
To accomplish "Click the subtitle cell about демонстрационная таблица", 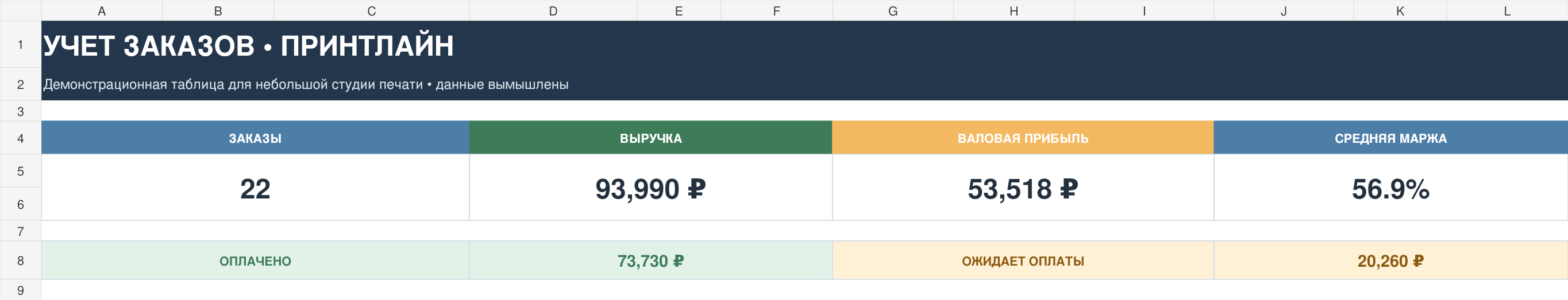I will 804,84.
